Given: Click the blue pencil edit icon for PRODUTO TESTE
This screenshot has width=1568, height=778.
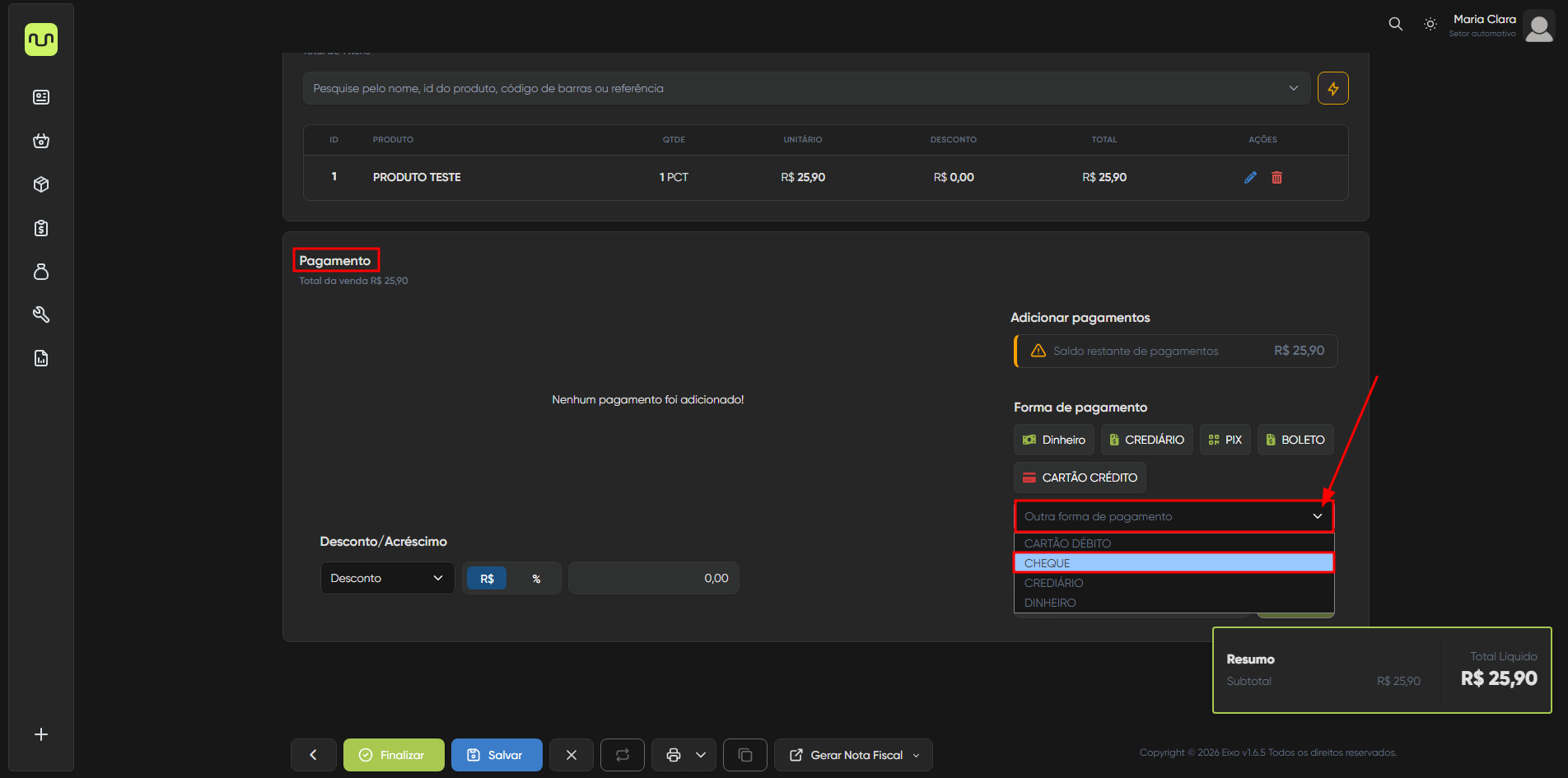Looking at the screenshot, I should pos(1250,177).
